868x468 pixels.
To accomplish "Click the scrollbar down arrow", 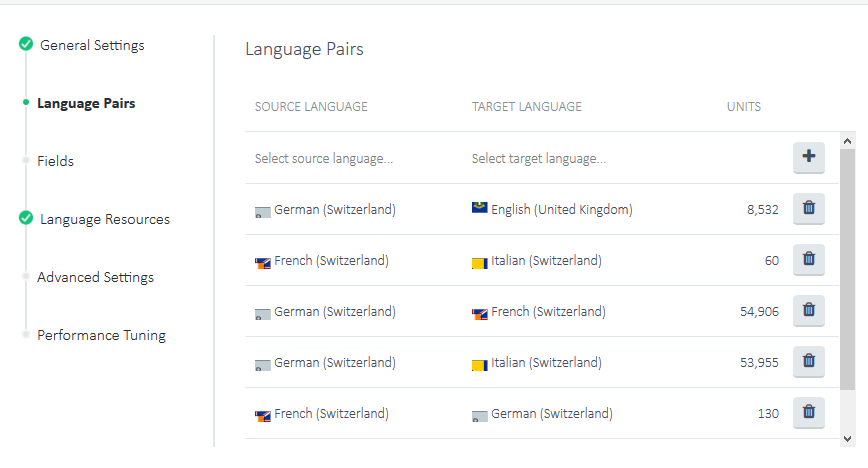I will point(848,438).
